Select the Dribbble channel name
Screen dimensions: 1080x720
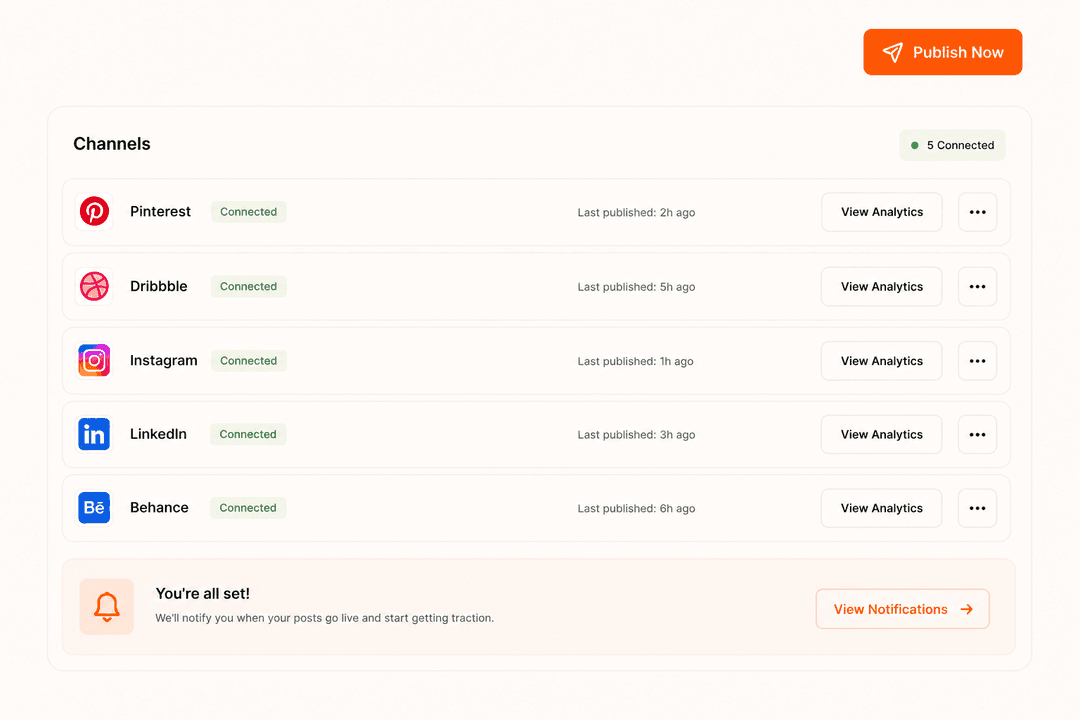pyautogui.click(x=158, y=286)
